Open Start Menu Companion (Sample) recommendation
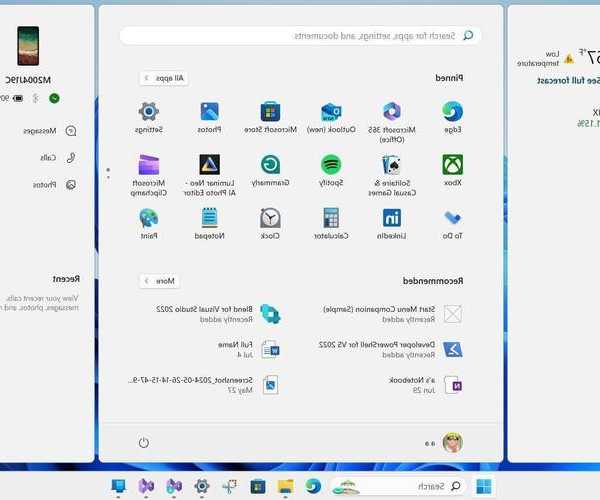The height and width of the screenshot is (500, 600). click(x=393, y=314)
